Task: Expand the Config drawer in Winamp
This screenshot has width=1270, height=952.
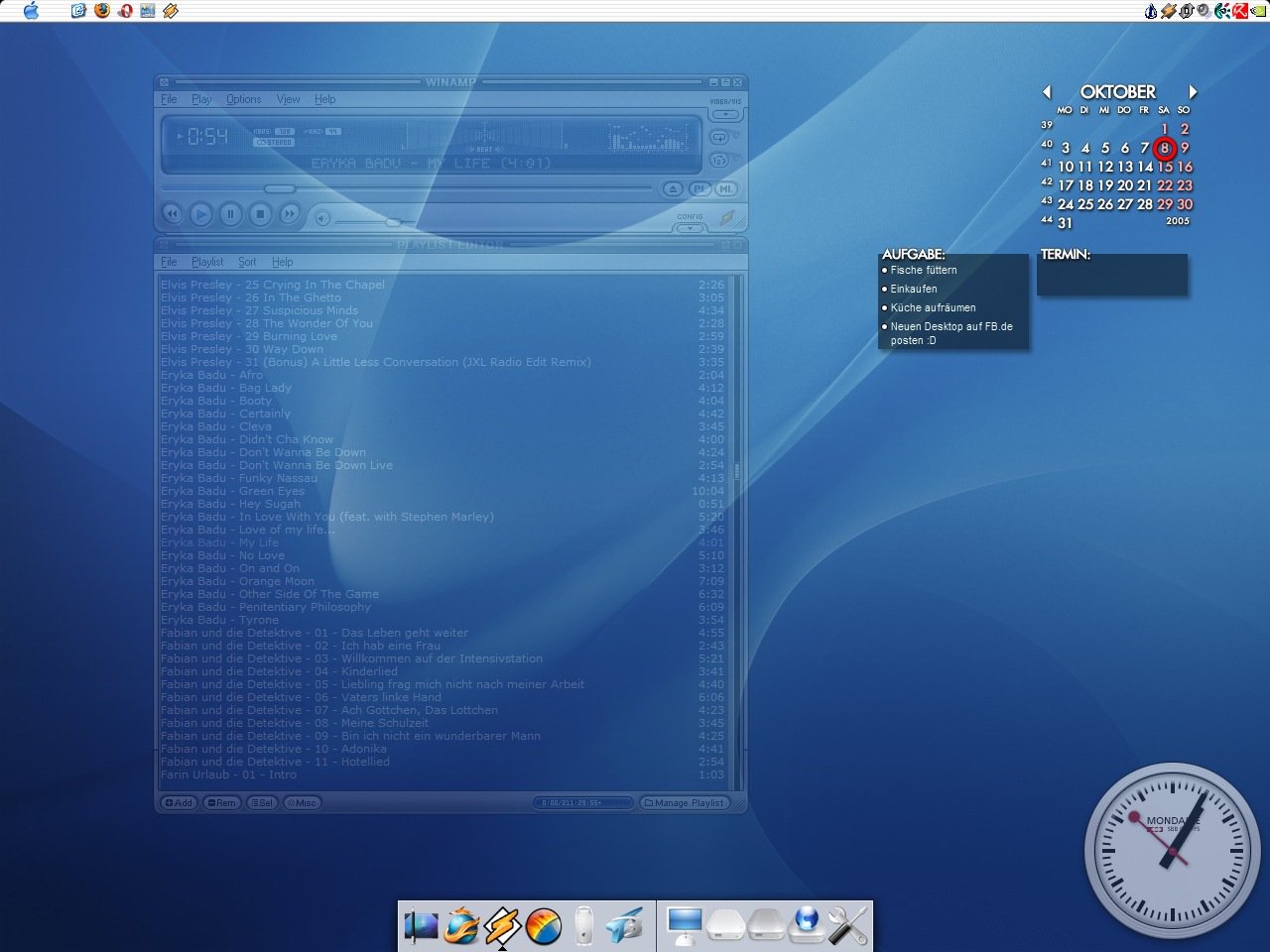Action: [x=690, y=228]
